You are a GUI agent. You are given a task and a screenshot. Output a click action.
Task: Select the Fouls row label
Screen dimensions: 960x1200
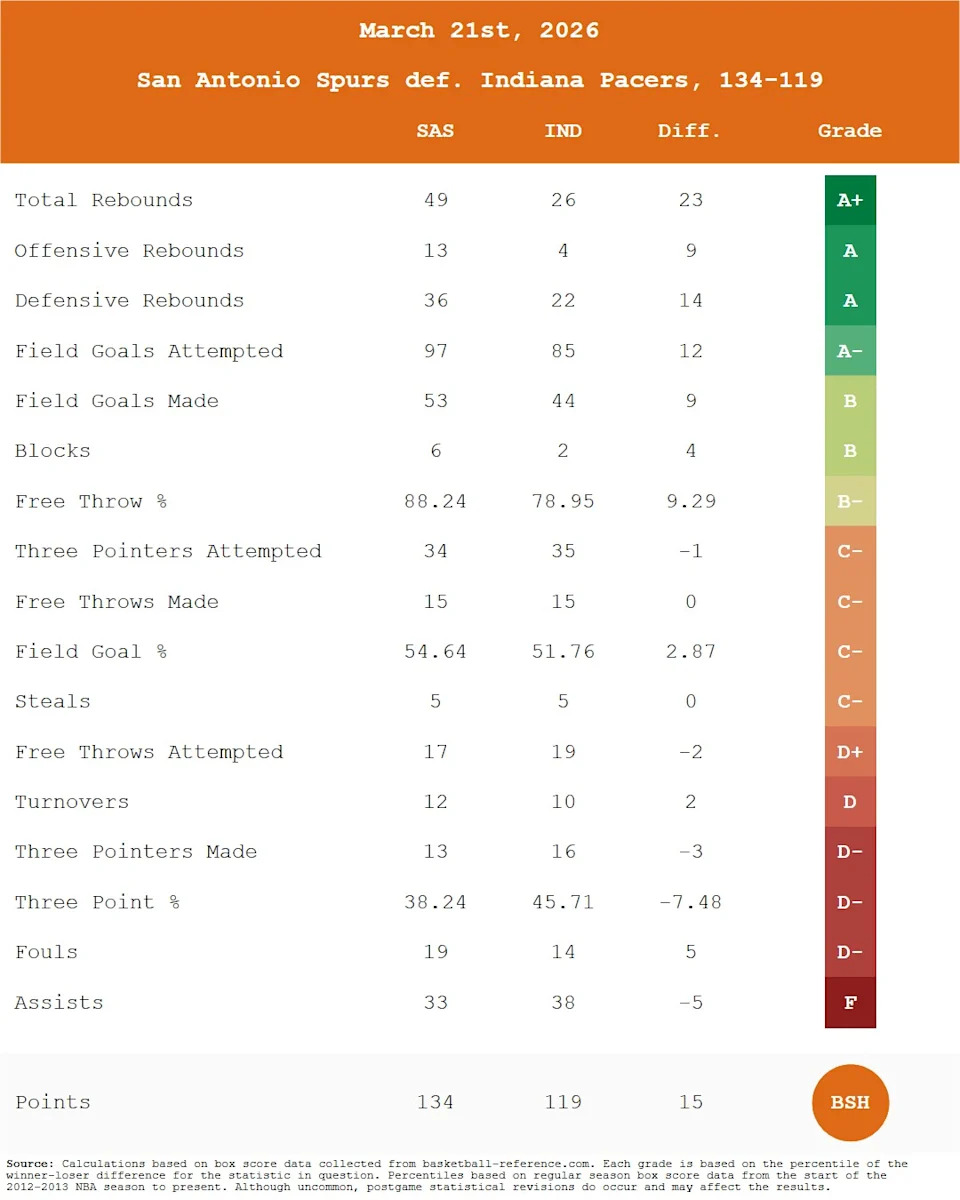click(46, 952)
